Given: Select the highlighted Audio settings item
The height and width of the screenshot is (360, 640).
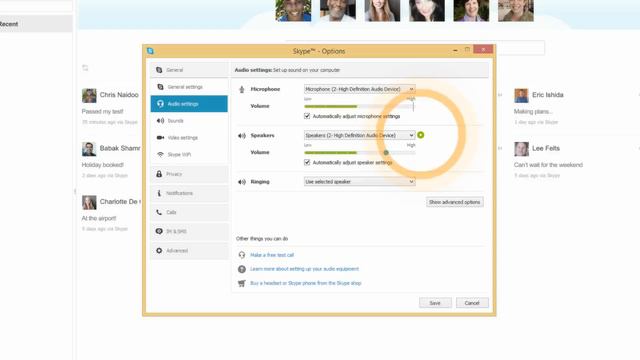Looking at the screenshot, I should tap(189, 104).
